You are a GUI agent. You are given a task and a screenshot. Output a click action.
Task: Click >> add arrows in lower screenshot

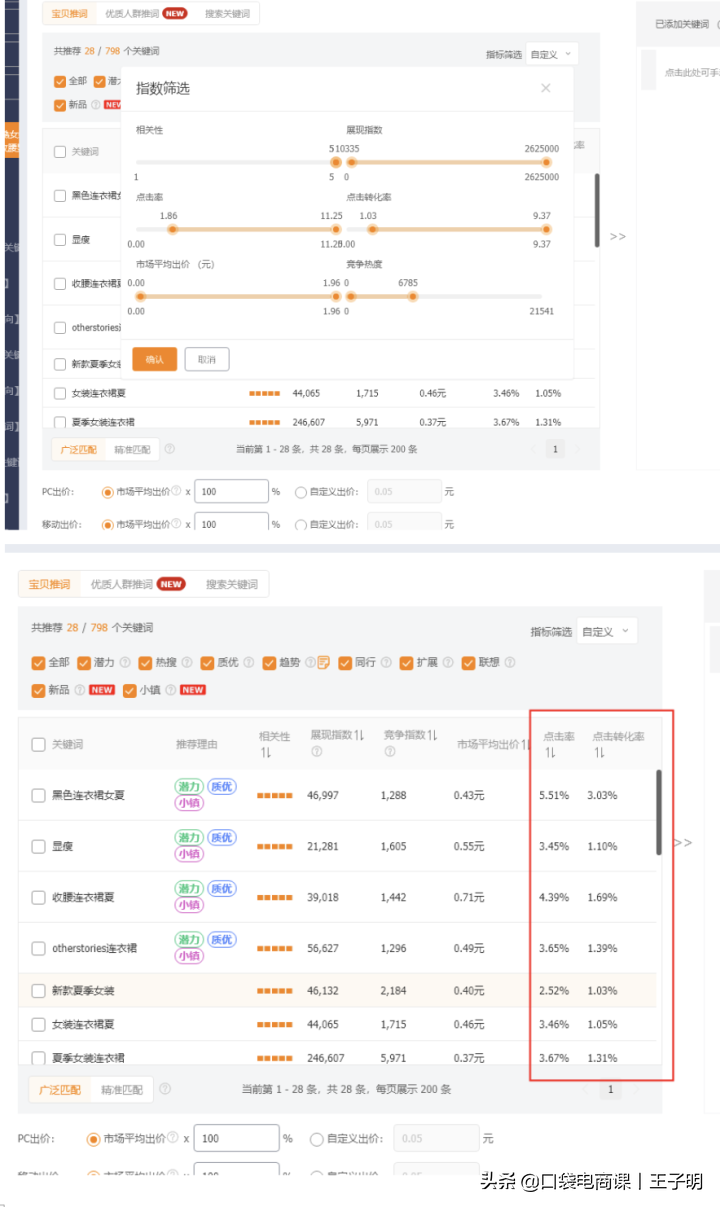(682, 843)
